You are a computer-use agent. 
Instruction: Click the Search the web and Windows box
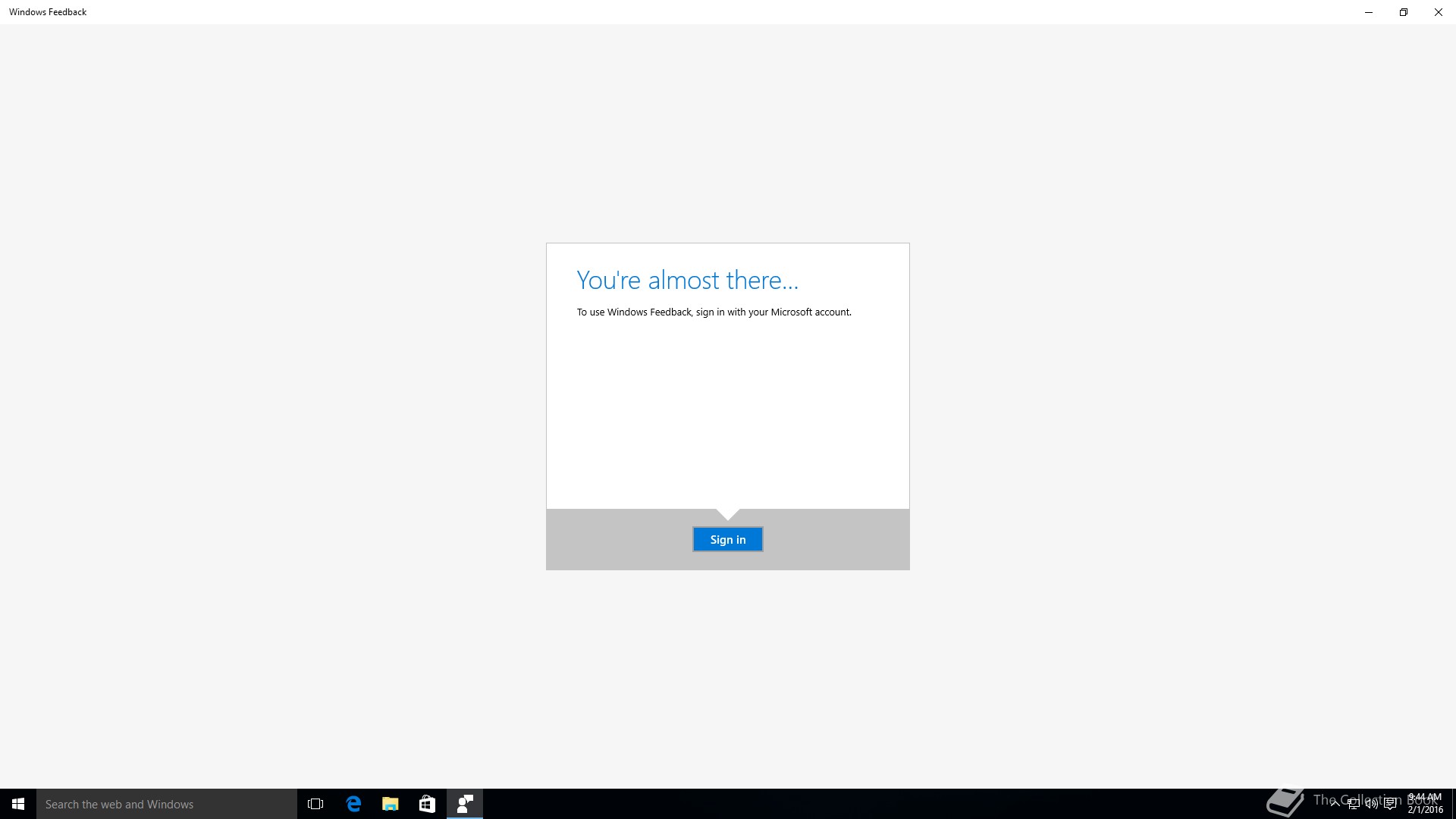[x=167, y=804]
